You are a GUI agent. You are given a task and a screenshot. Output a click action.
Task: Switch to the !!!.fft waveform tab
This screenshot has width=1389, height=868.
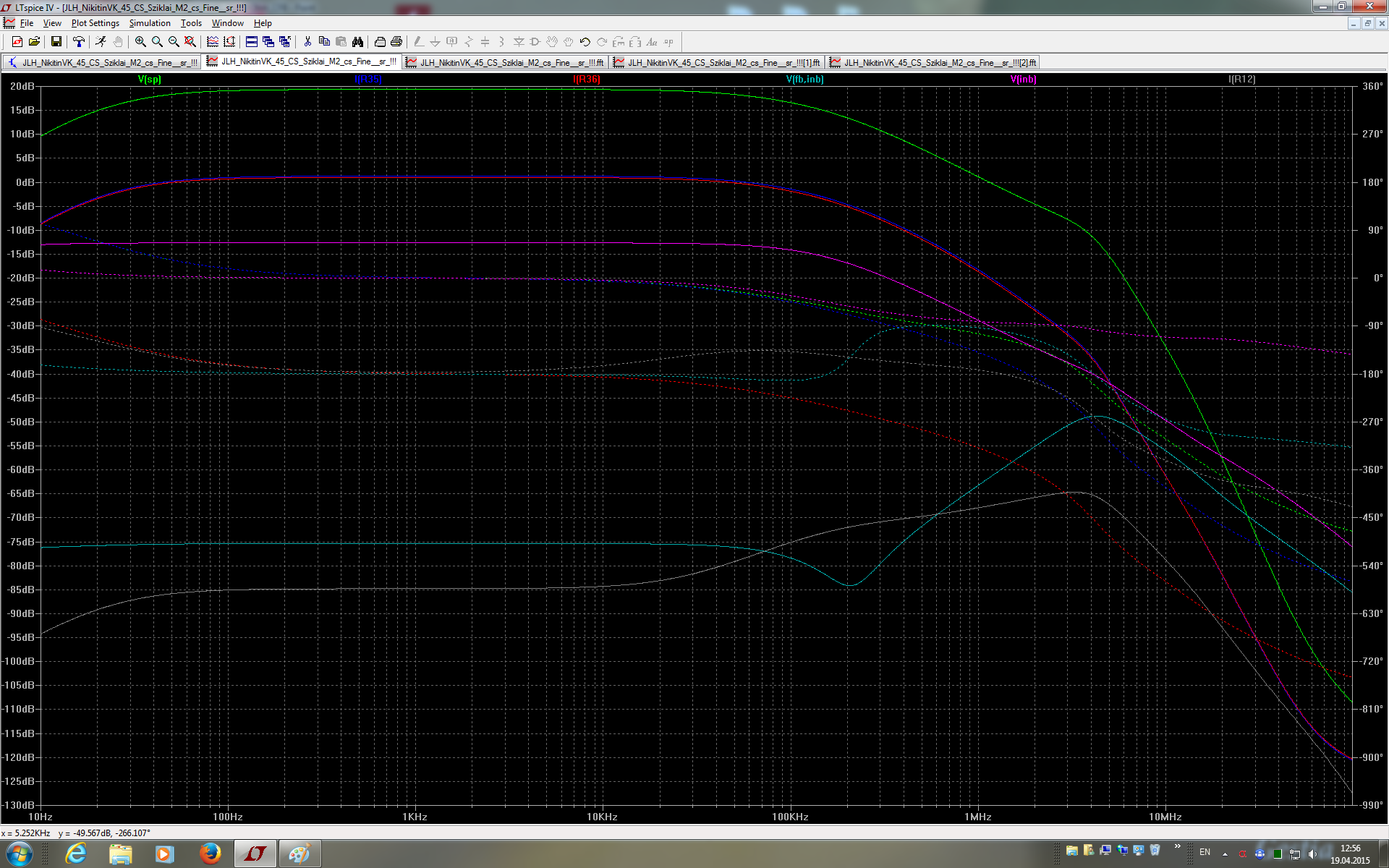505,62
